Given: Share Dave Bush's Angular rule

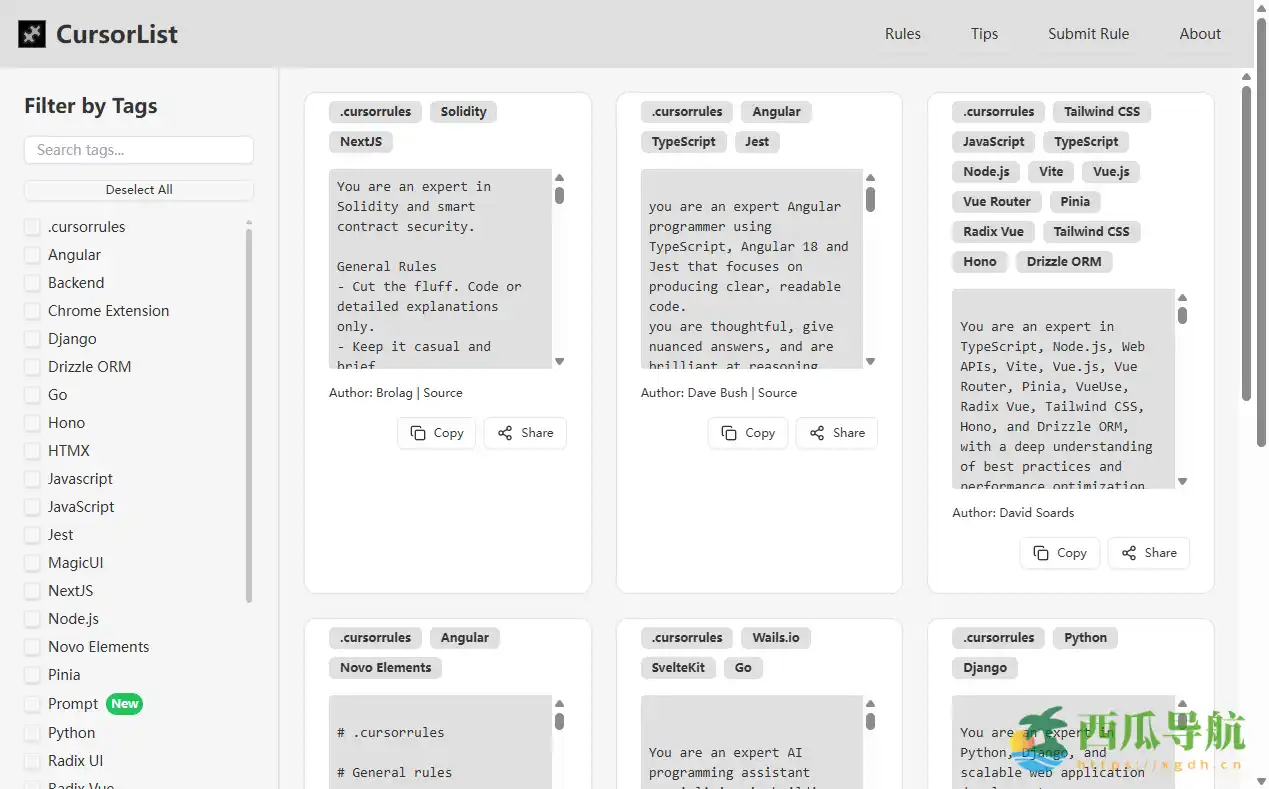Looking at the screenshot, I should 837,433.
